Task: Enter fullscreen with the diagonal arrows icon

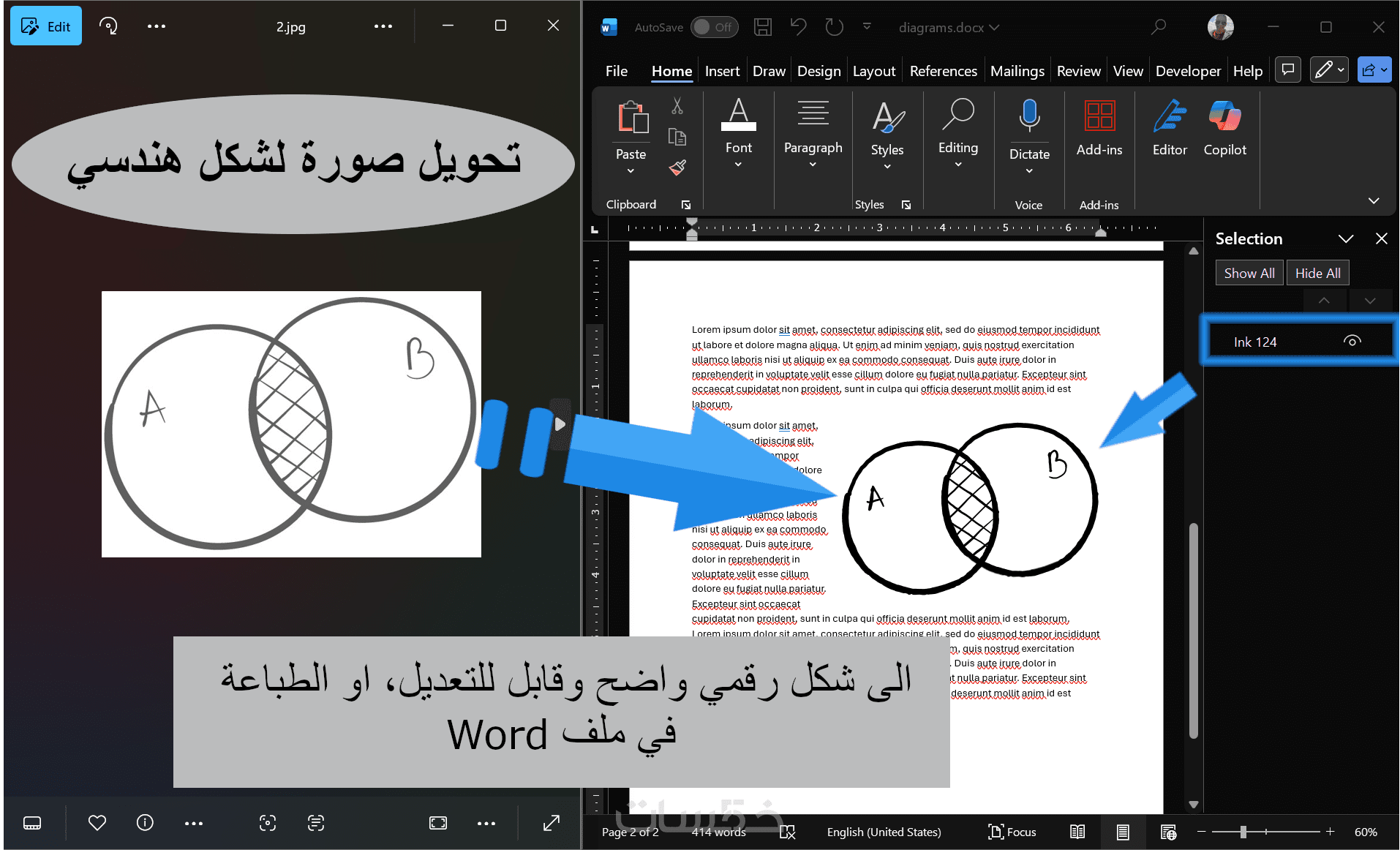Action: click(x=552, y=823)
